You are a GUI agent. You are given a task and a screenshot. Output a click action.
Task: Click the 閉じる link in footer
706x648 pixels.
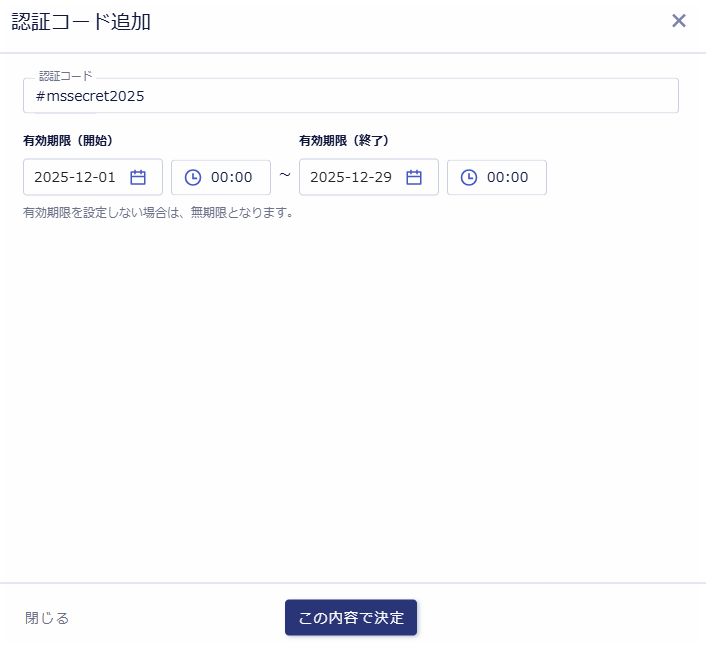coord(47,618)
